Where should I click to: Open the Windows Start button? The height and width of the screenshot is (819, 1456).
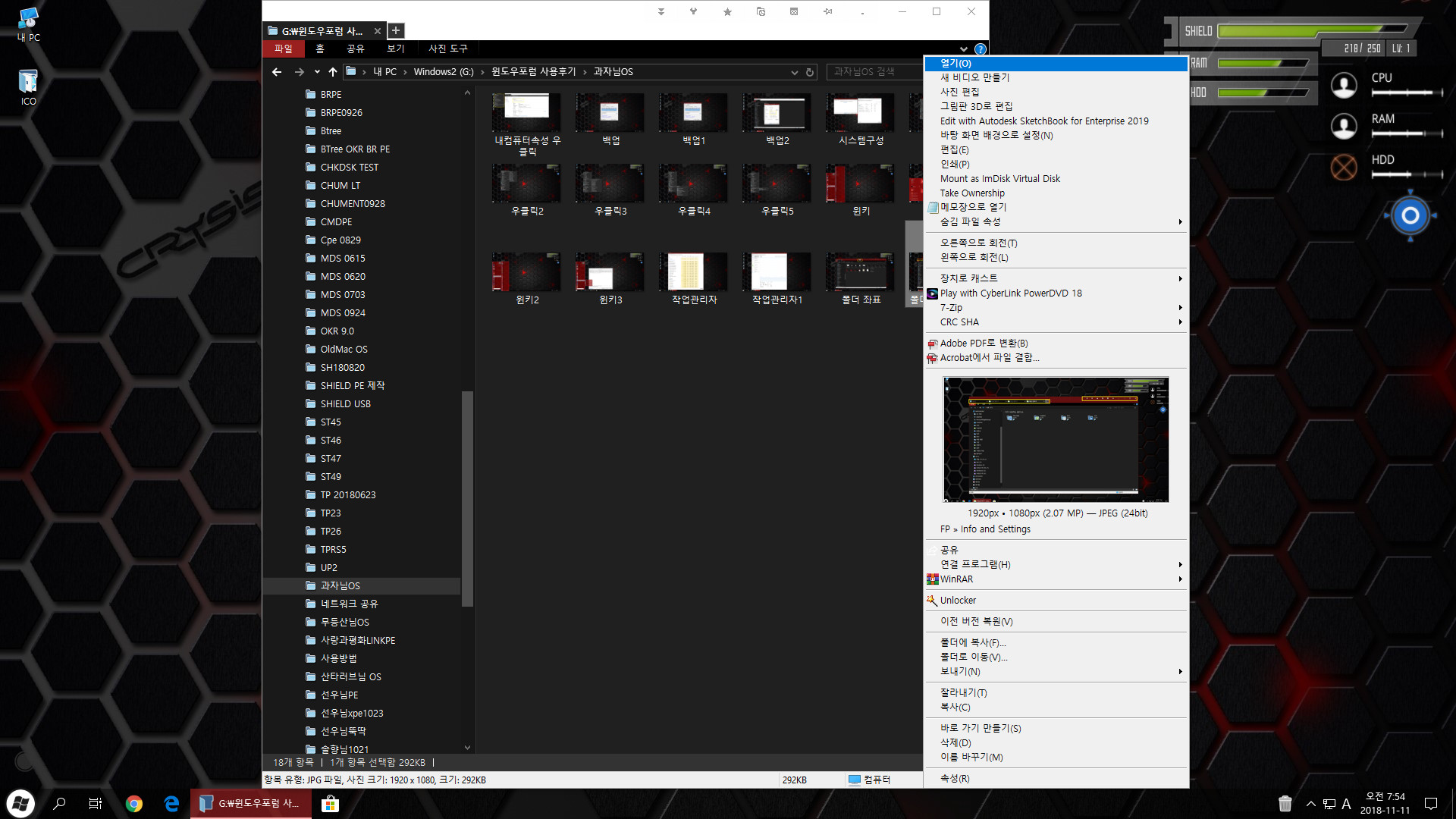pyautogui.click(x=20, y=804)
